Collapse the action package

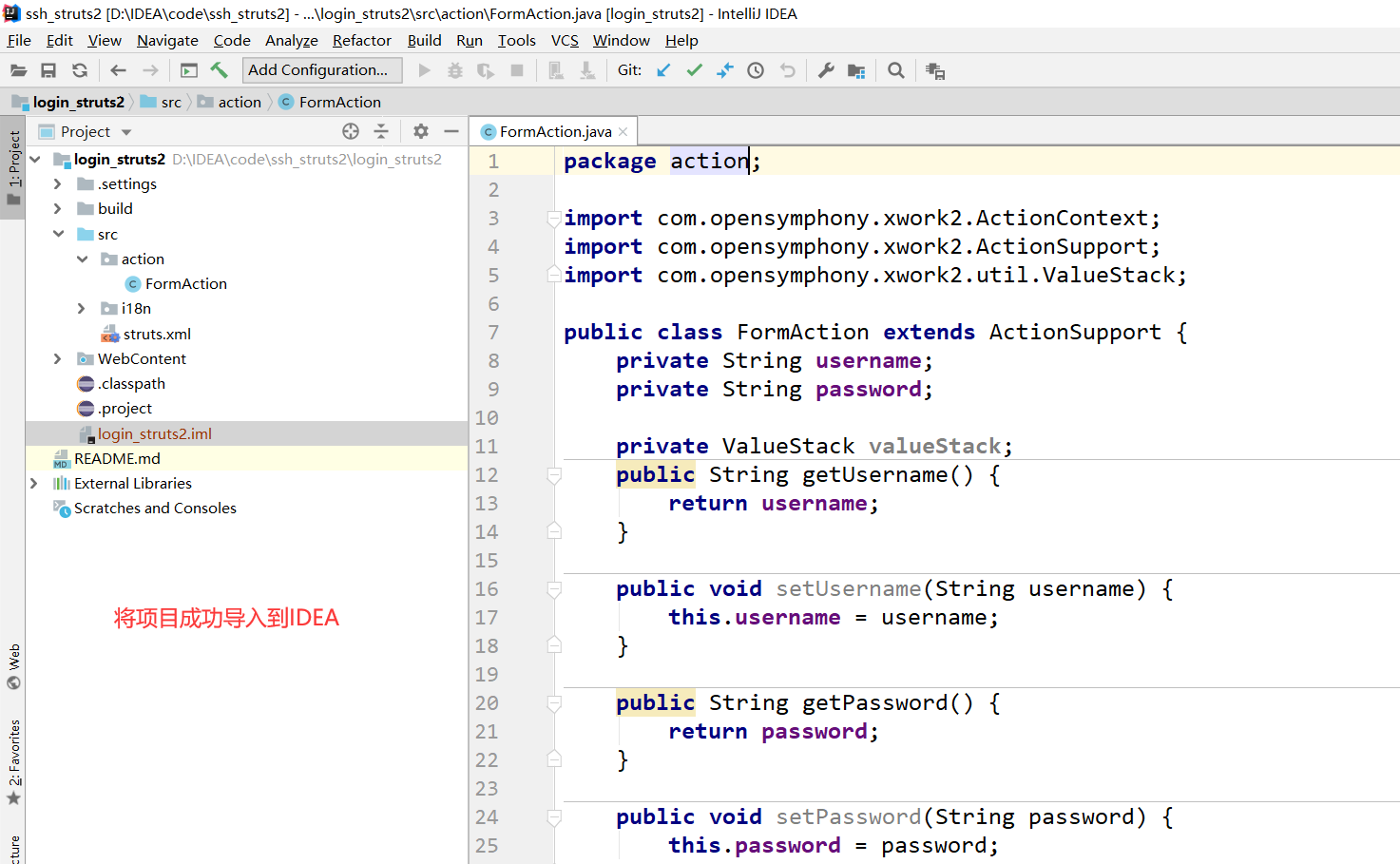pos(82,259)
